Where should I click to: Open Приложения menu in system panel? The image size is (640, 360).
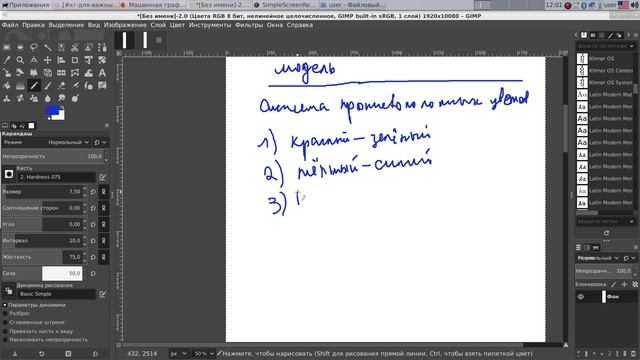(x=25, y=5)
